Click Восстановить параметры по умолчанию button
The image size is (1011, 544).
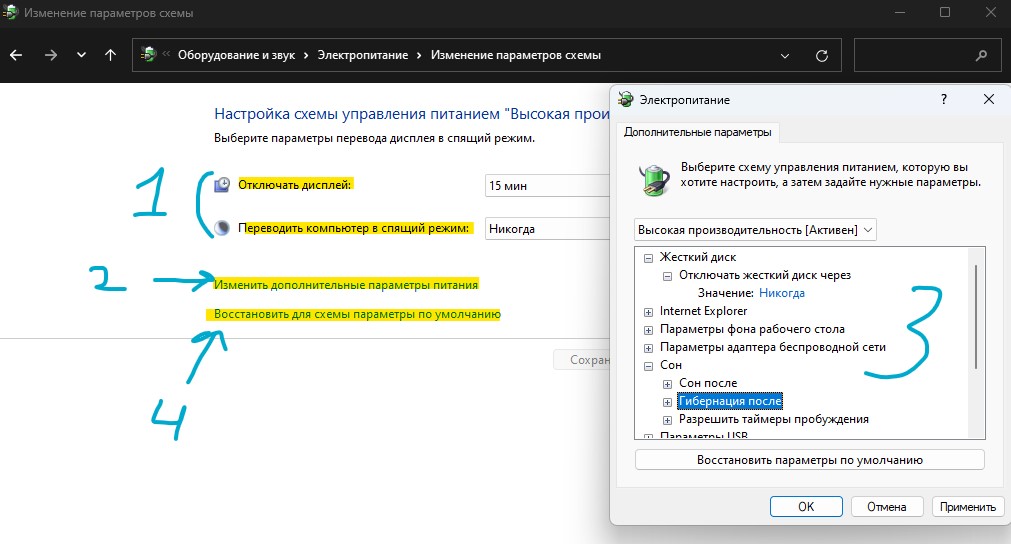pos(809,460)
